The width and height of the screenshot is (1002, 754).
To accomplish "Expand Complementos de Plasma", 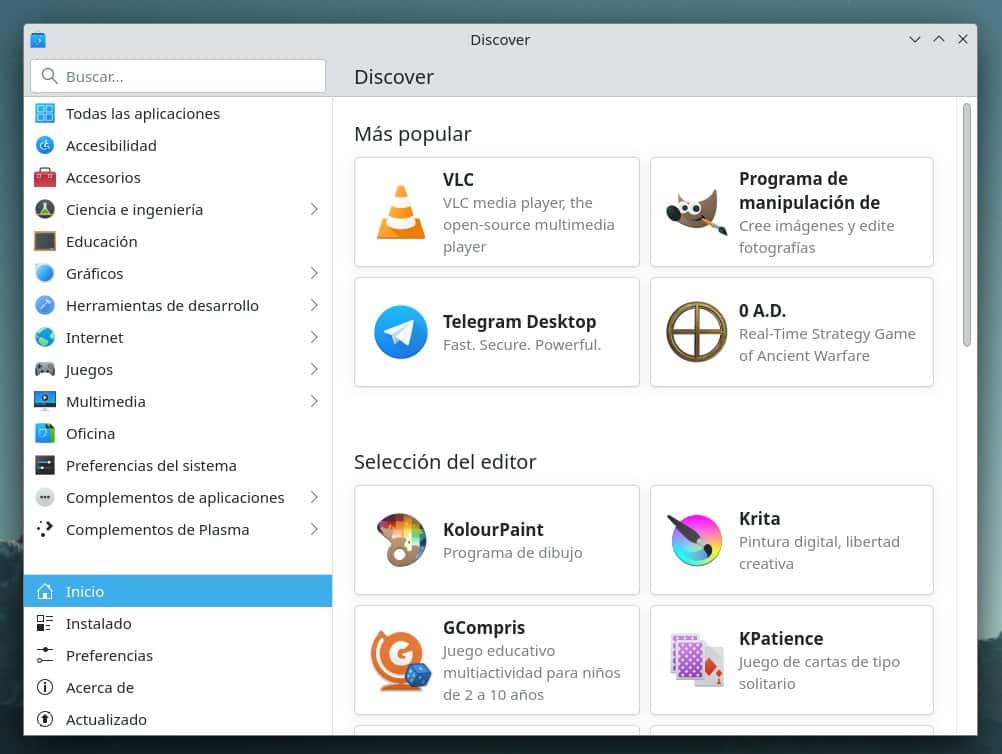I will pos(314,529).
